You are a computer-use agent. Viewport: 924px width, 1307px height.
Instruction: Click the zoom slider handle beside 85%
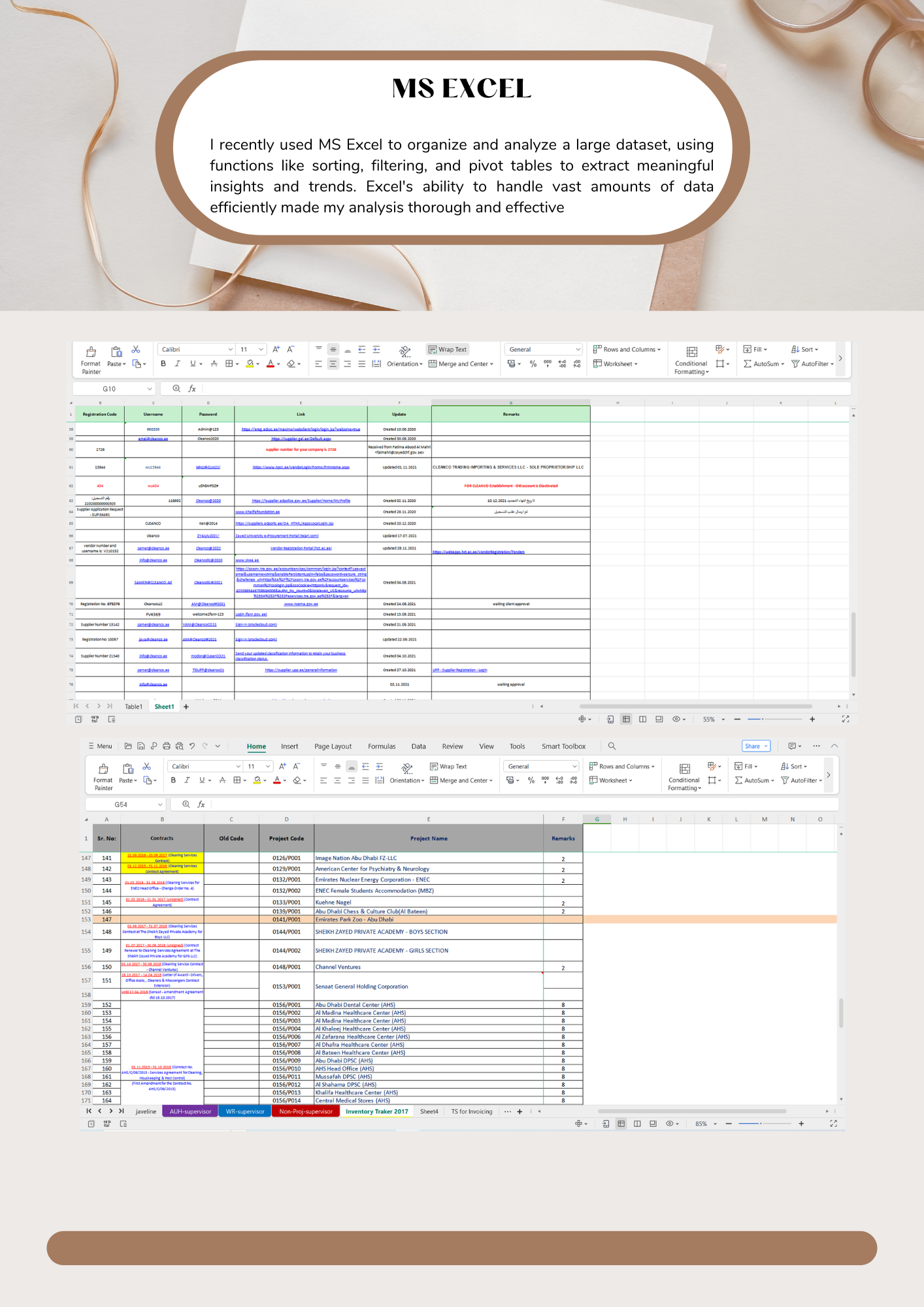[761, 1123]
